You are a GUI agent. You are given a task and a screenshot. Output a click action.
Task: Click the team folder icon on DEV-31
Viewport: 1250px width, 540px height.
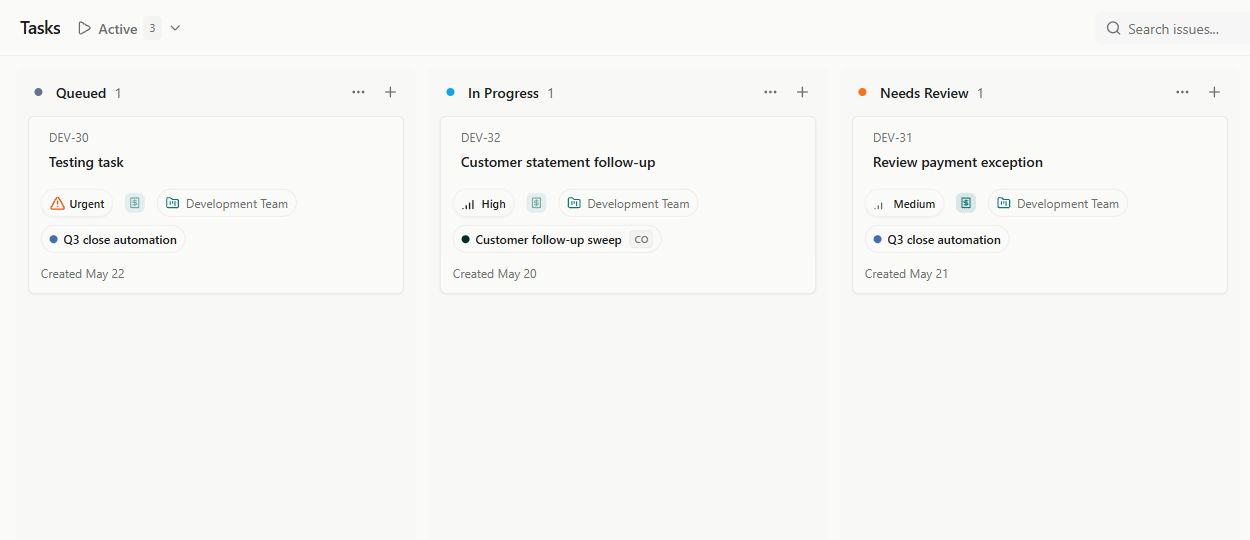point(1004,203)
